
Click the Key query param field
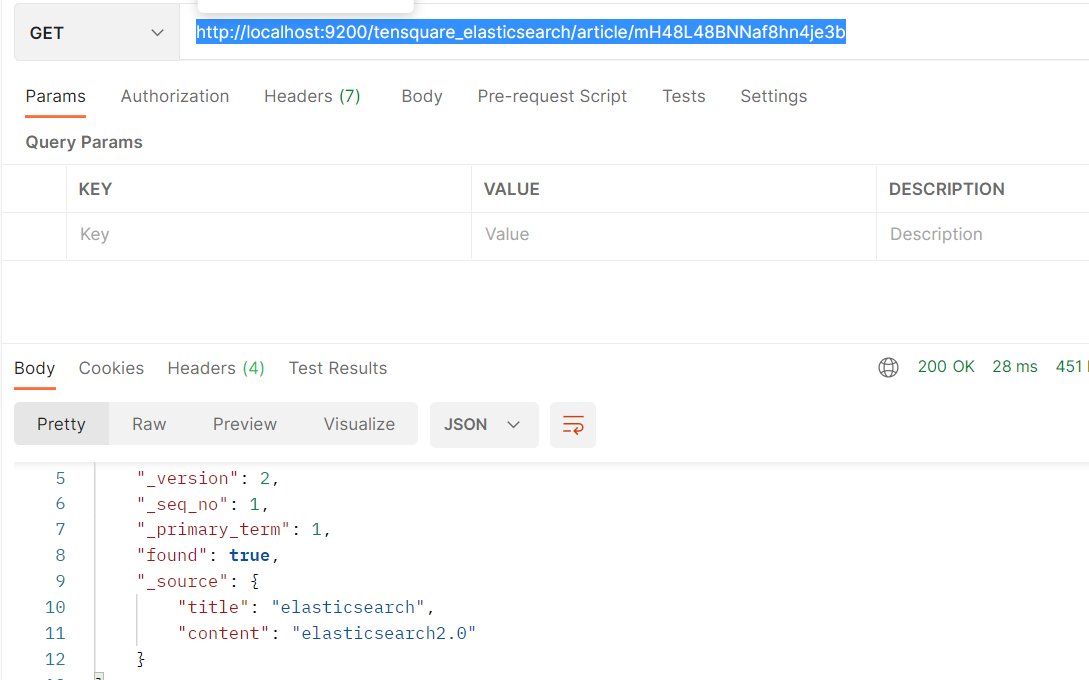[268, 234]
